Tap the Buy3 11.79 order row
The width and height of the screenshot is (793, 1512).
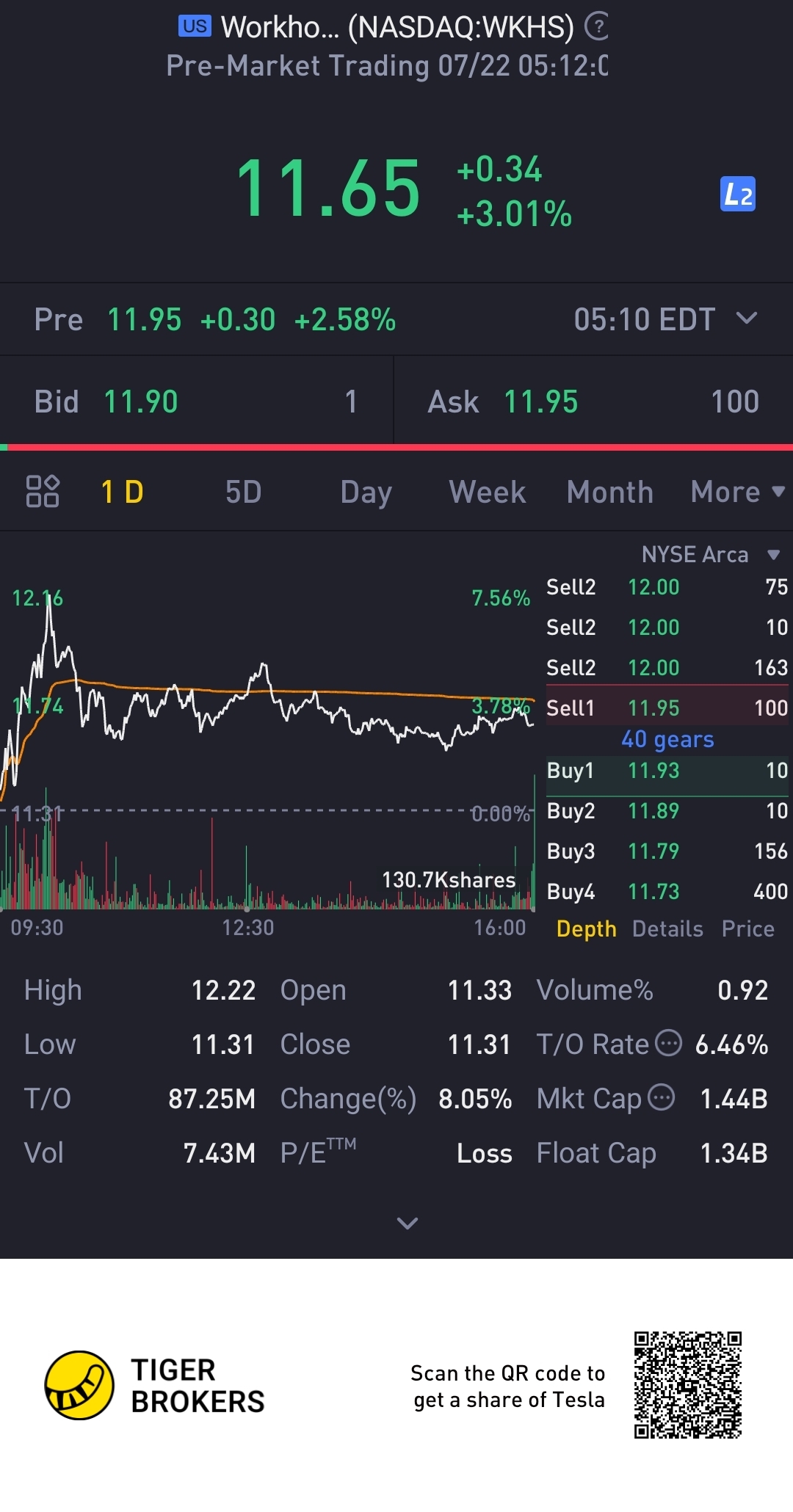click(x=667, y=851)
